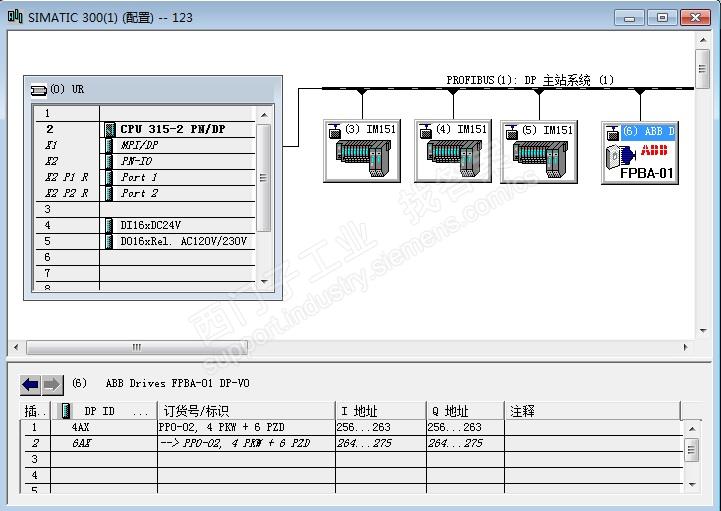Select the (5) IM151 slave station icon

(539, 152)
